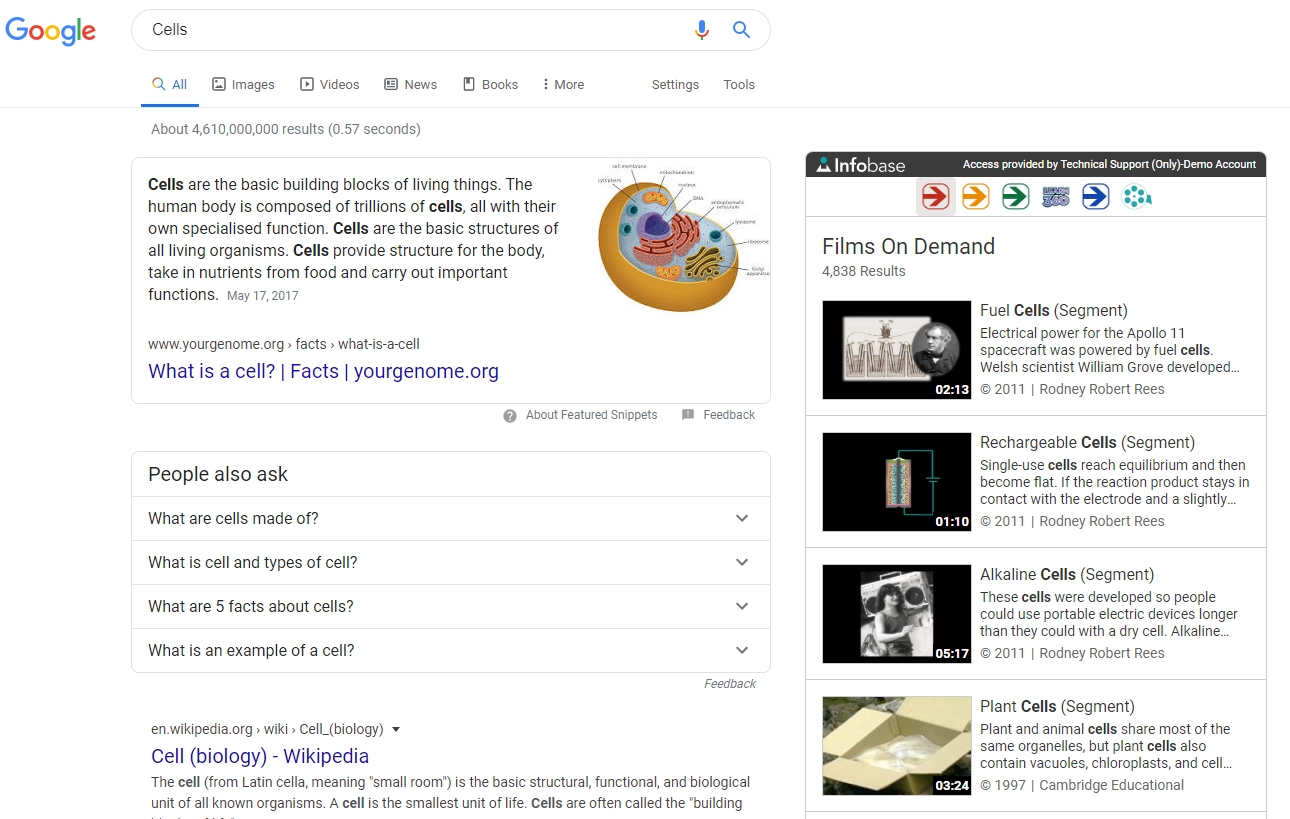Click the Google logo
Viewport: 1290px width, 819px height.
click(51, 31)
